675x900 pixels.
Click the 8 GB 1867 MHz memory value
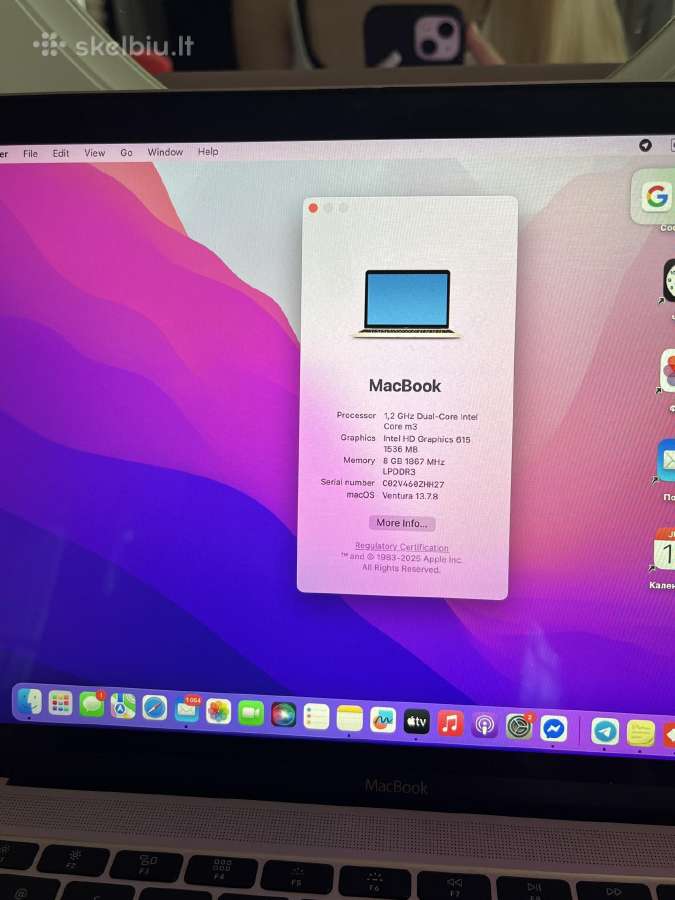tap(414, 466)
